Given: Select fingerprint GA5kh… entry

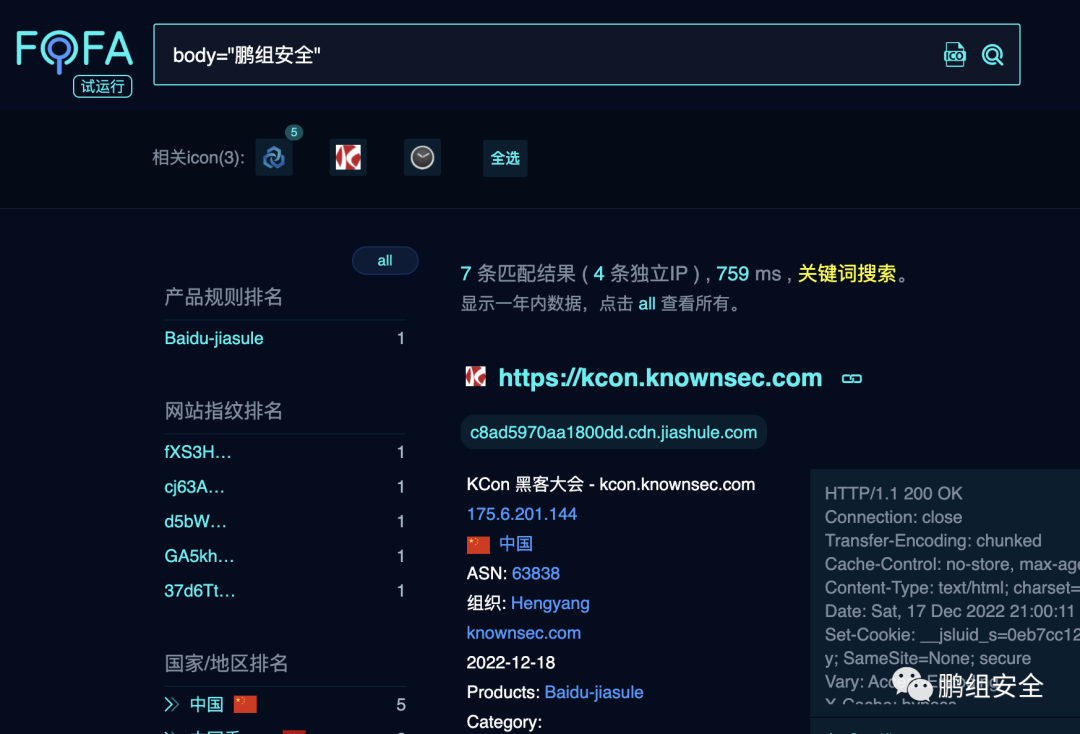Looking at the screenshot, I should point(199,556).
